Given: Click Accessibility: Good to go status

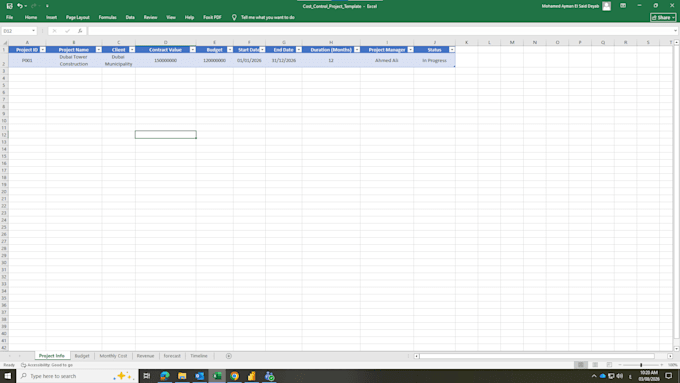Looking at the screenshot, I should pos(47,365).
